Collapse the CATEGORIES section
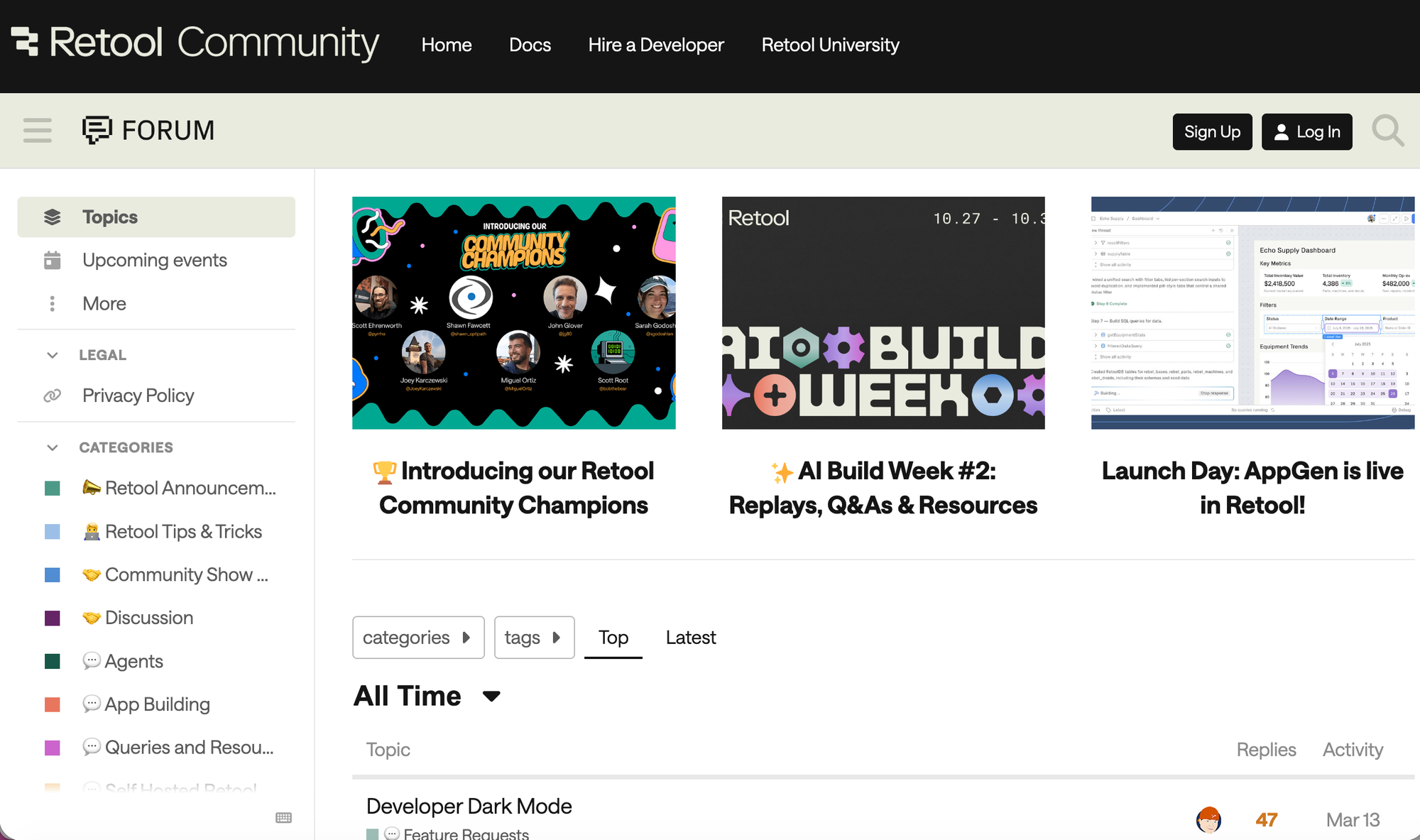This screenshot has width=1420, height=840. pos(52,447)
